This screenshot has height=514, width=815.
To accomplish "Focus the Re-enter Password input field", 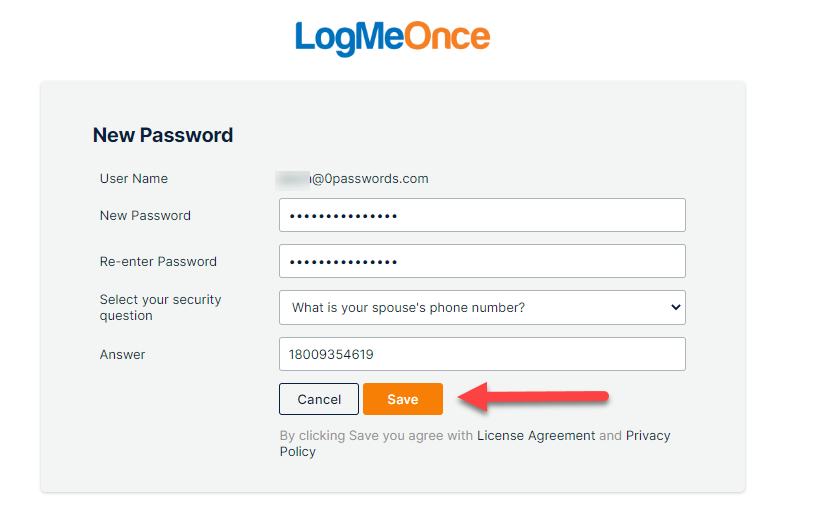I will (482, 261).
